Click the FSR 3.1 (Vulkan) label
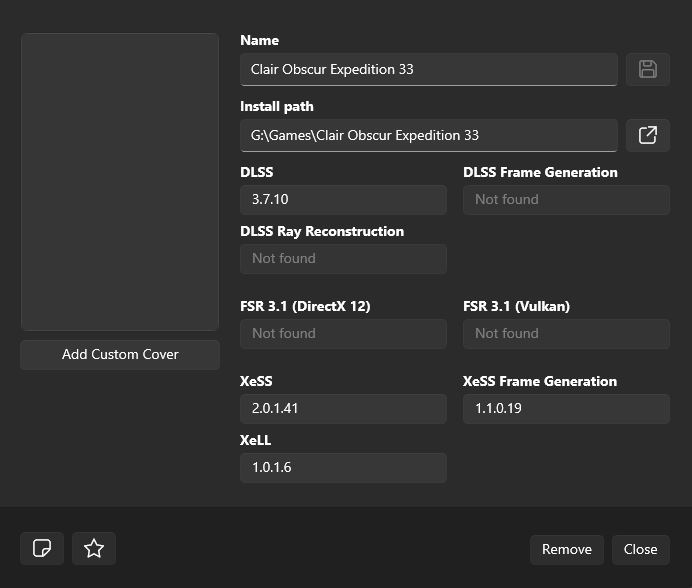This screenshot has height=588, width=692. tap(516, 306)
